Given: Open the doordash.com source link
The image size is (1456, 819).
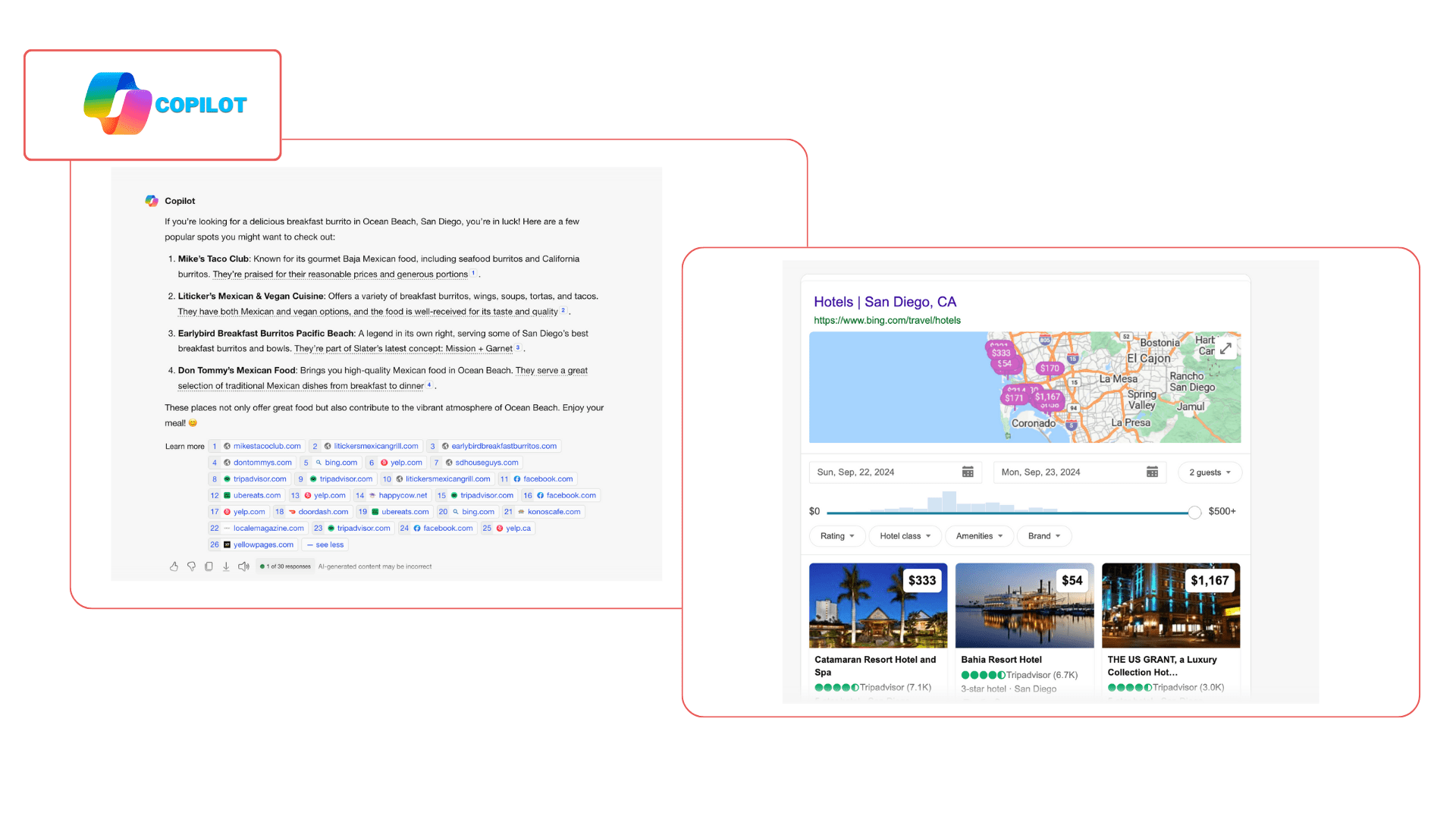Looking at the screenshot, I should (x=322, y=512).
